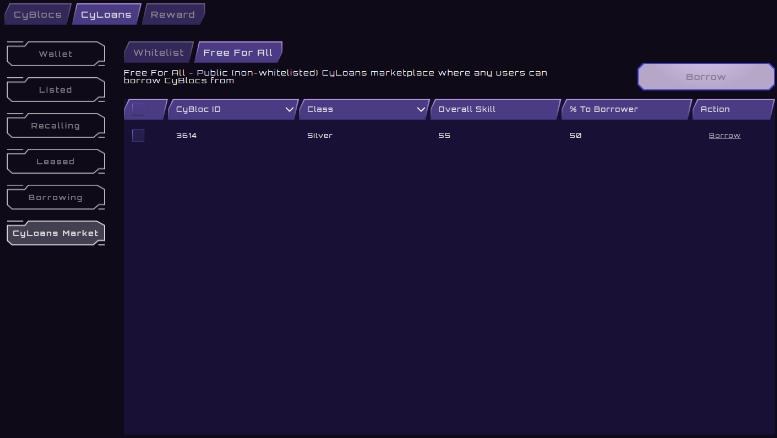Select CyLoans Market in the sidebar
Viewport: 777px width, 438px height.
[x=56, y=233]
